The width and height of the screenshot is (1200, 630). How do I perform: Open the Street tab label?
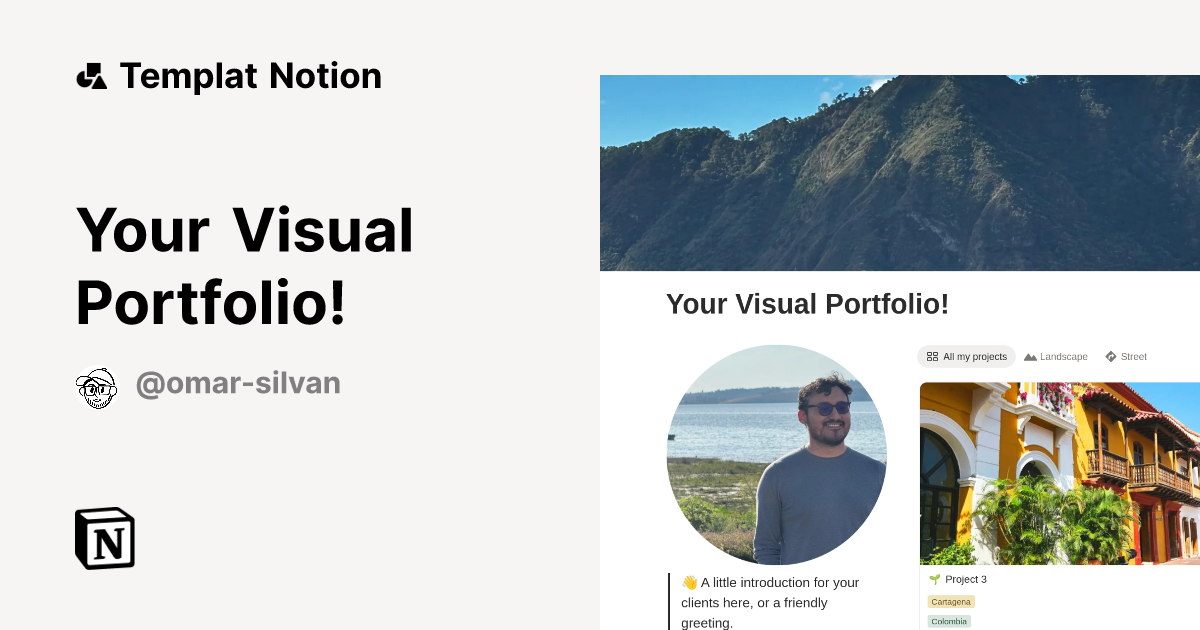[x=1133, y=357]
